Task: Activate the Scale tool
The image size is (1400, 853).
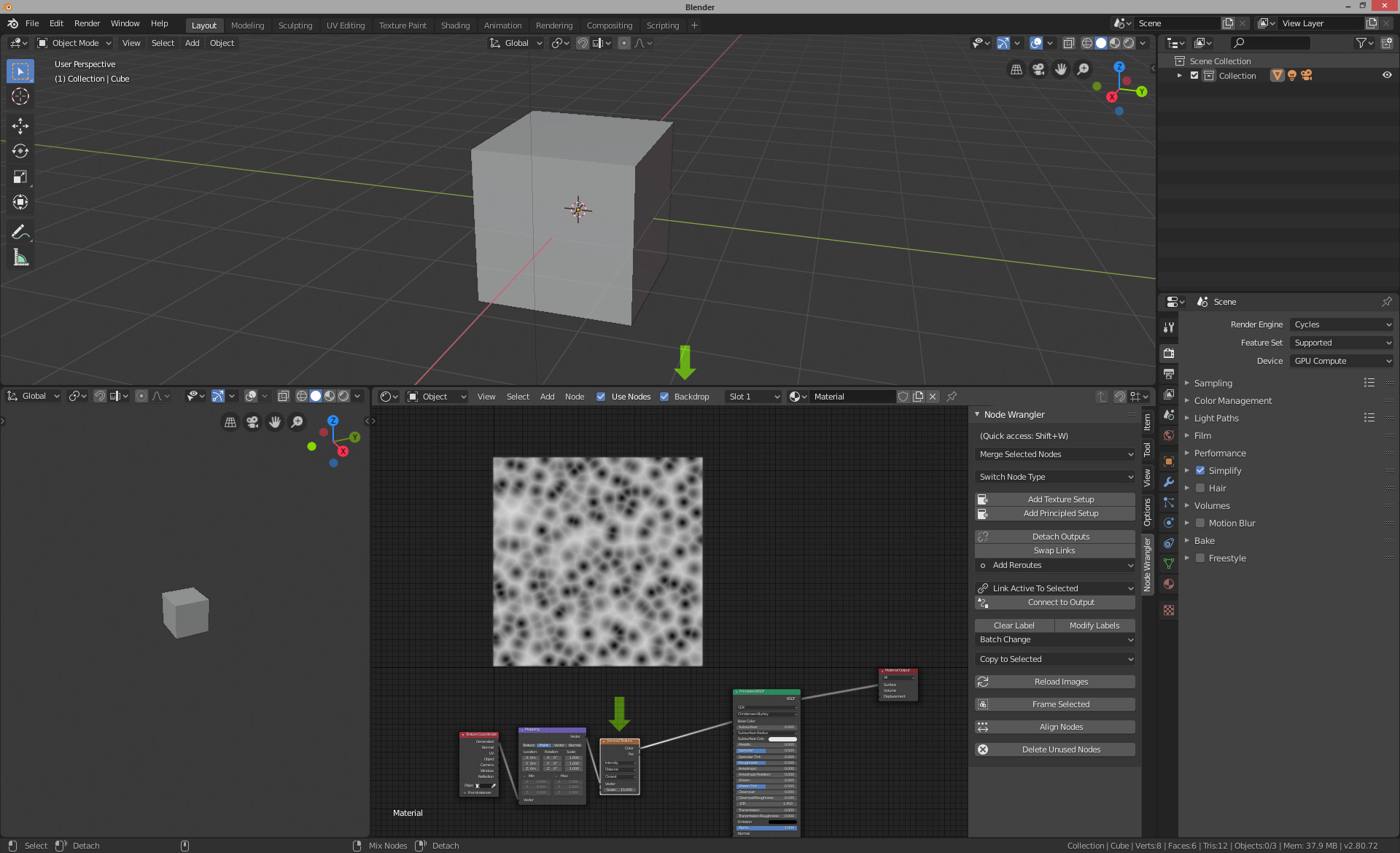Action: point(20,176)
